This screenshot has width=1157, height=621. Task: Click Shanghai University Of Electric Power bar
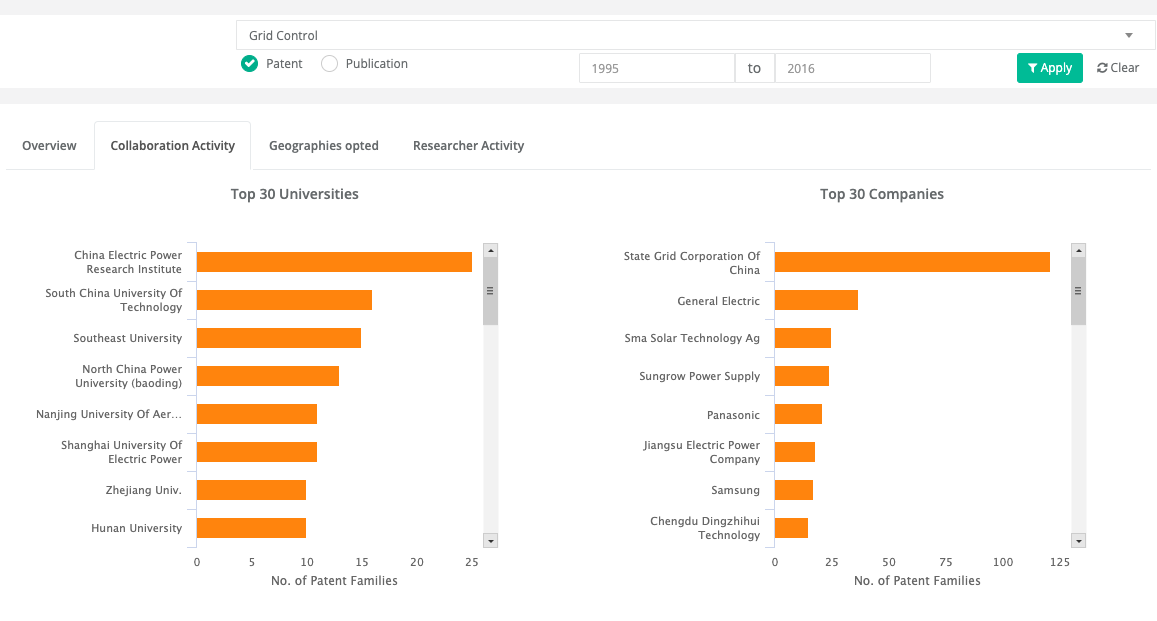click(x=257, y=452)
